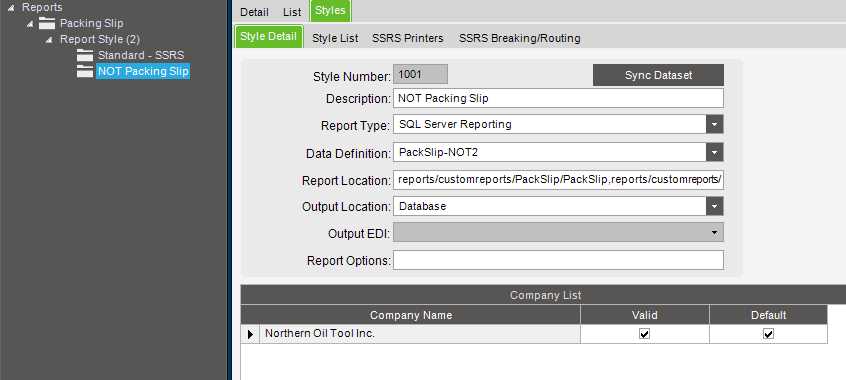
Task: Click into the Report Location field
Action: [x=558, y=180]
